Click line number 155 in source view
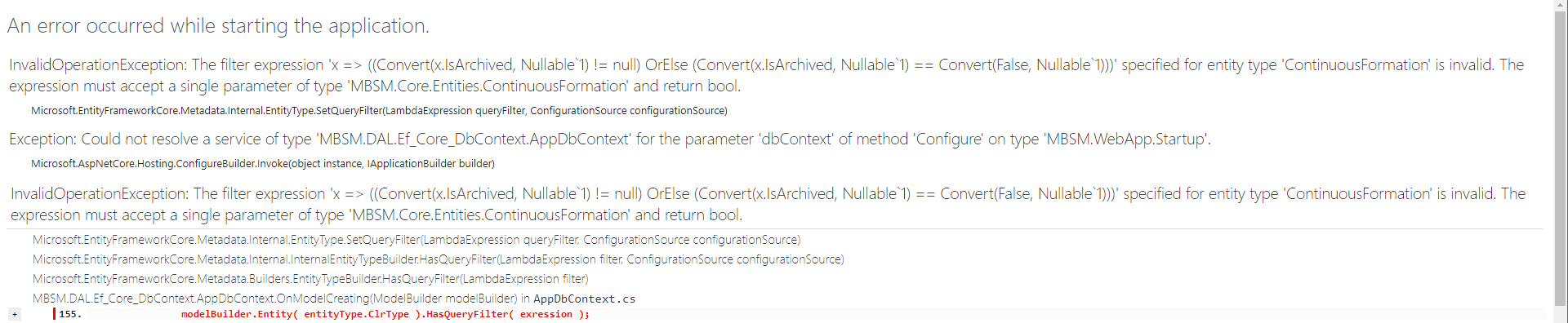Viewport: 1568px width, 323px height. (x=70, y=314)
